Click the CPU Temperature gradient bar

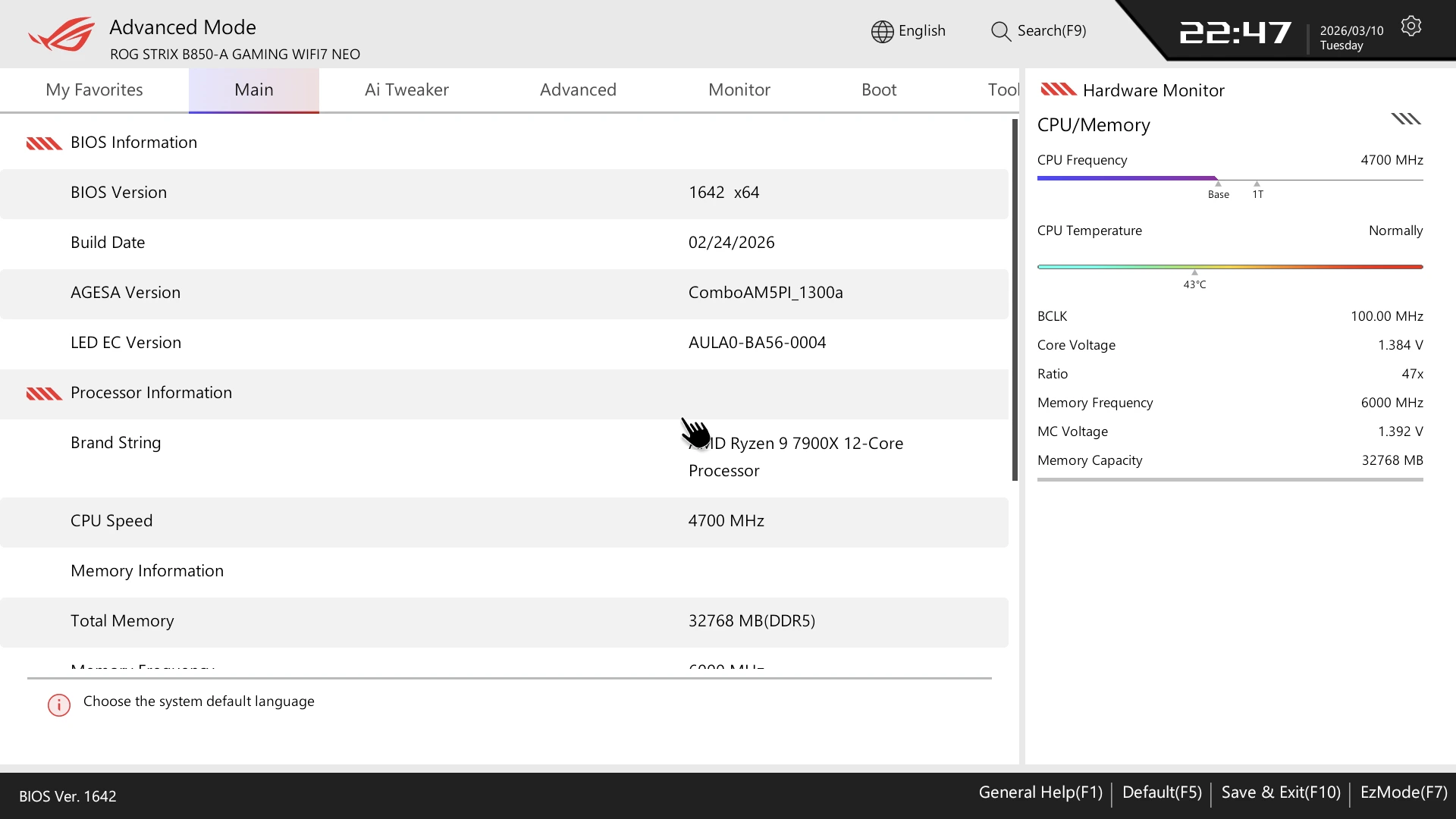tap(1229, 267)
